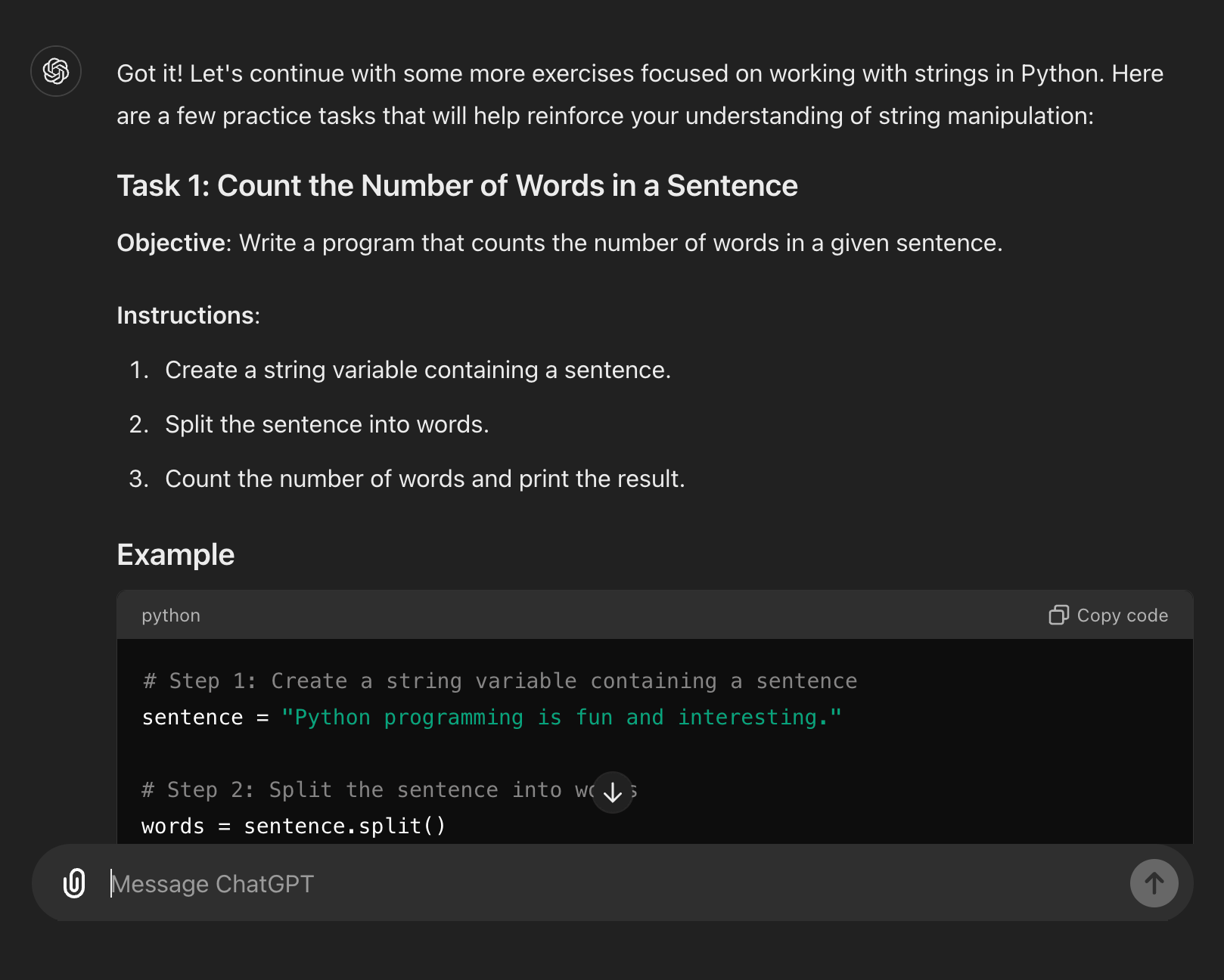Click the bold "Instructions" label
The width and height of the screenshot is (1224, 980).
pos(186,315)
